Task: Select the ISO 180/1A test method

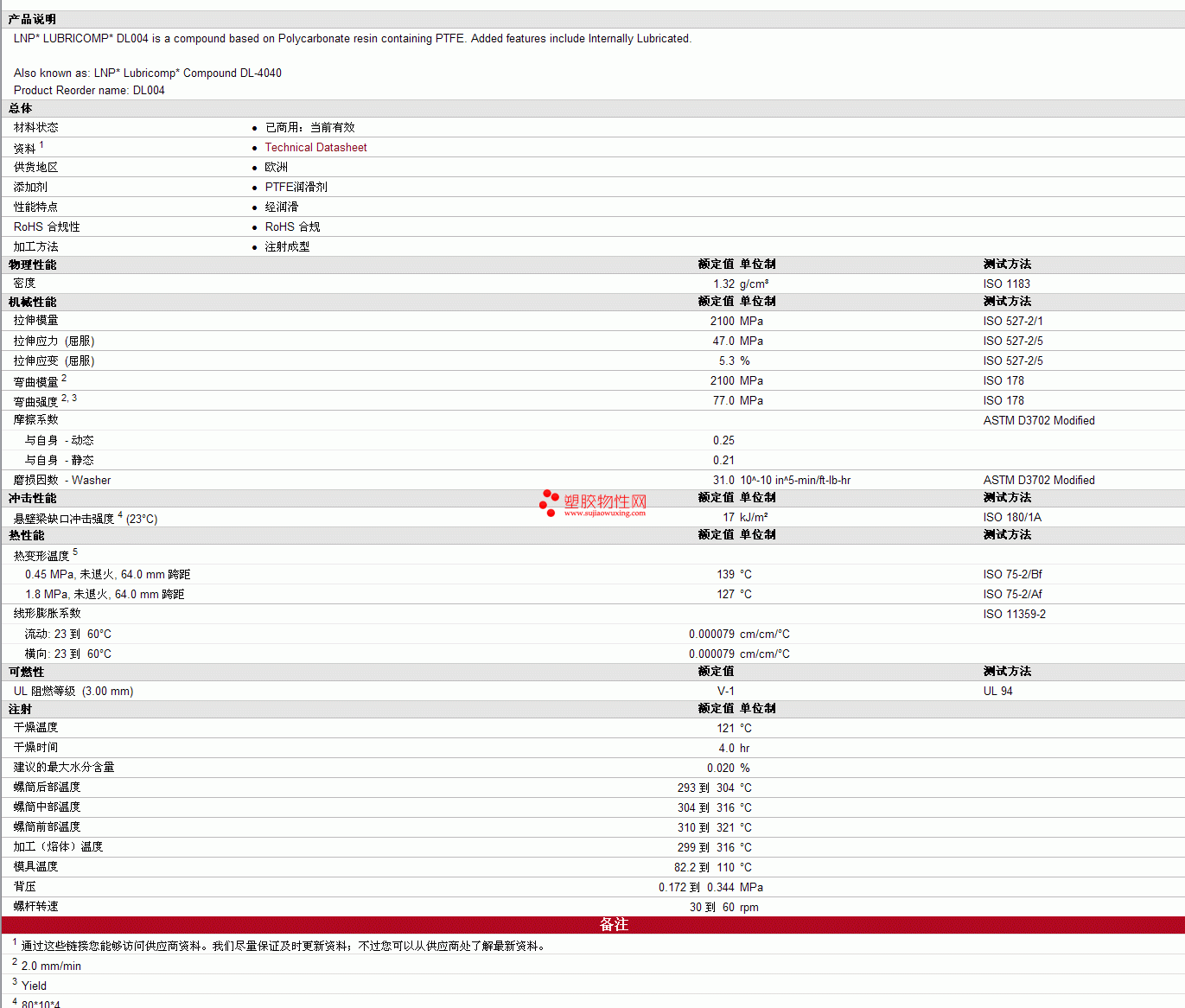Action: [1012, 518]
